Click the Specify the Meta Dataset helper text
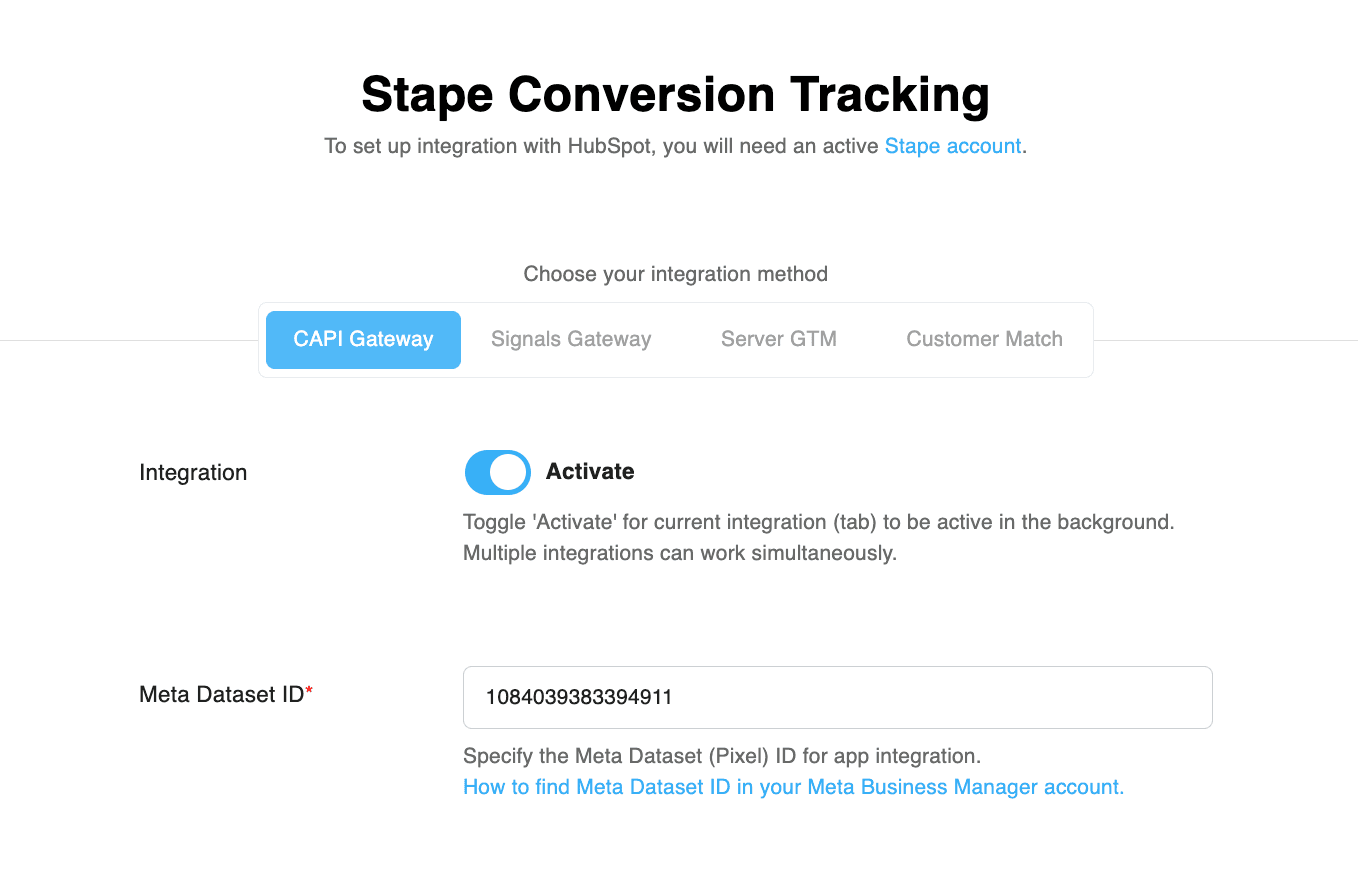 pyautogui.click(x=721, y=755)
